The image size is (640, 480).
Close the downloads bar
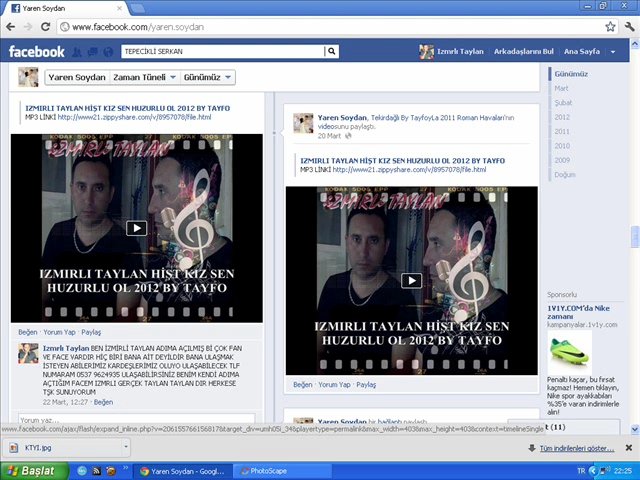(x=629, y=448)
